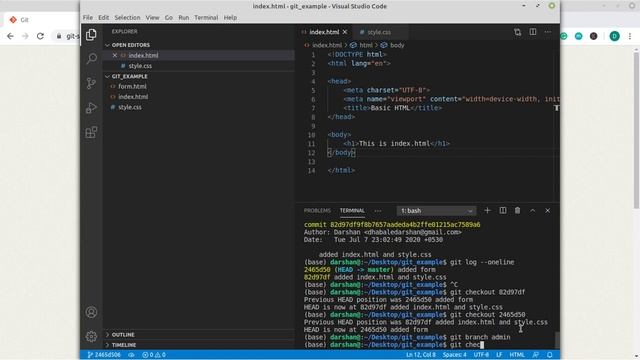
Task: Maximize the terminal panel size
Action: coord(533,211)
